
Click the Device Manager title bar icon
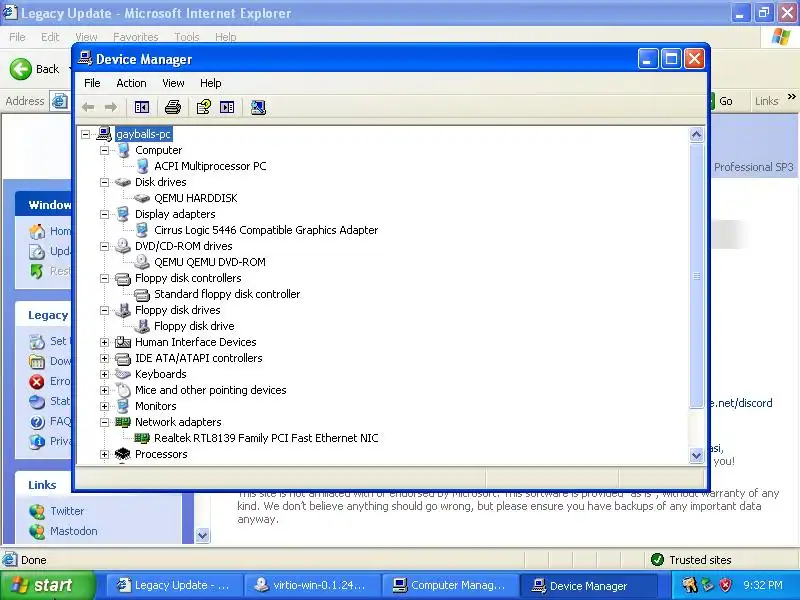85,59
